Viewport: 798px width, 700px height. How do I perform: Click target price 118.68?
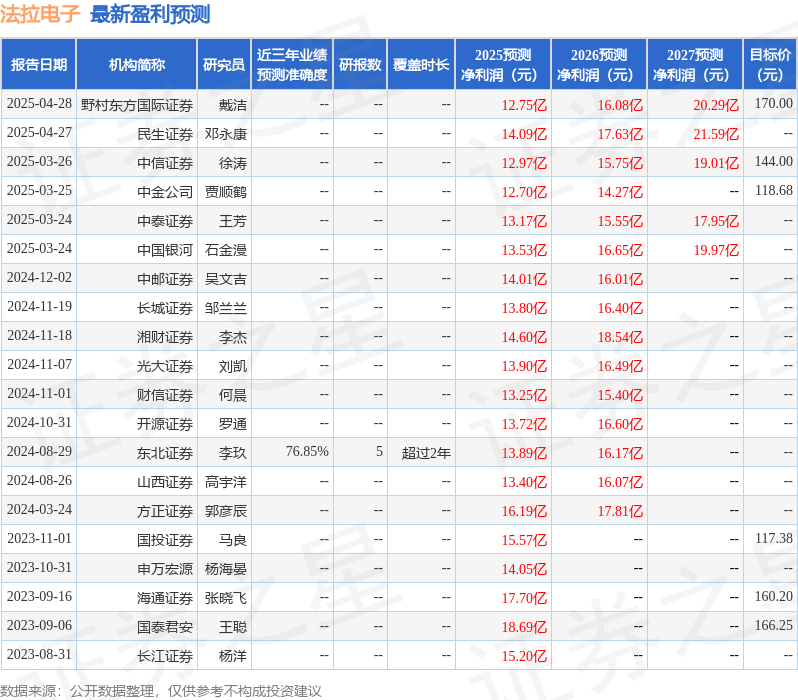coord(774,191)
